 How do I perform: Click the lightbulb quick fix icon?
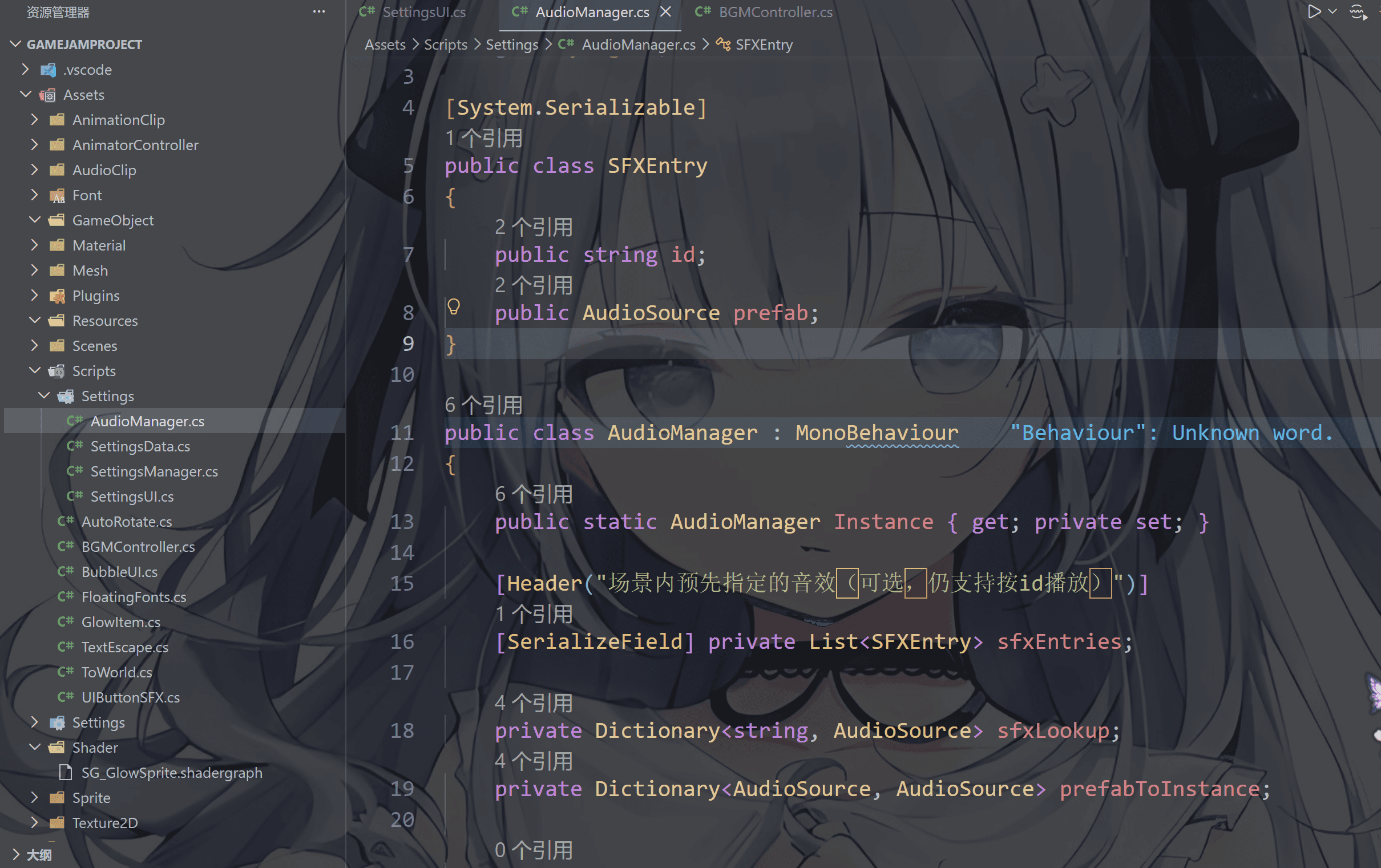(454, 307)
